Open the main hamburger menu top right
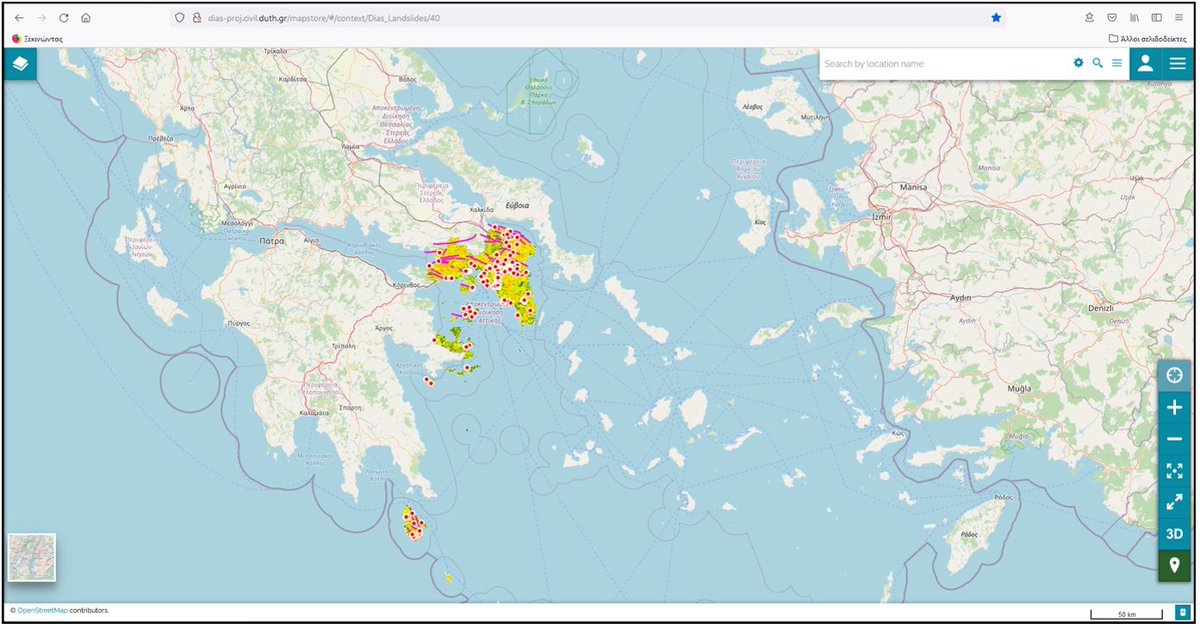This screenshot has height=629, width=1200. [x=1178, y=62]
